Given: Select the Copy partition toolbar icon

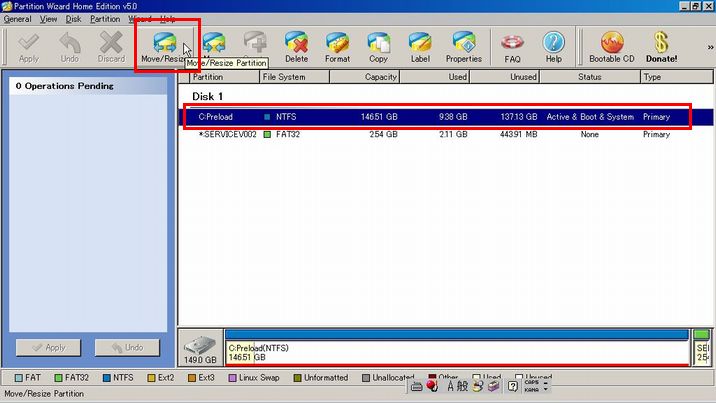Looking at the screenshot, I should pyautogui.click(x=378, y=47).
